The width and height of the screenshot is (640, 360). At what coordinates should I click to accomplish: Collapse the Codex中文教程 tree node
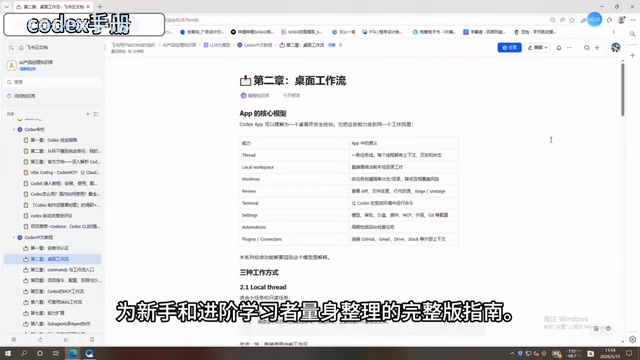tap(14, 237)
